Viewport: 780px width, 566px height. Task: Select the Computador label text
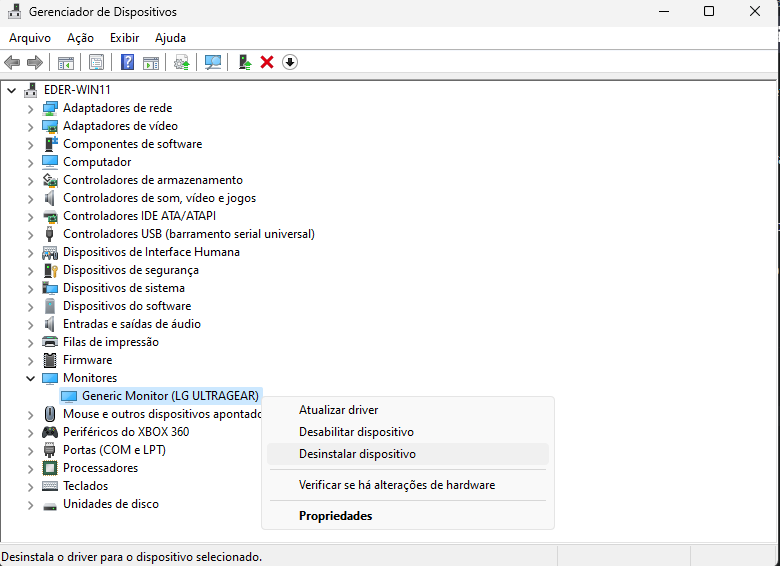coord(97,162)
